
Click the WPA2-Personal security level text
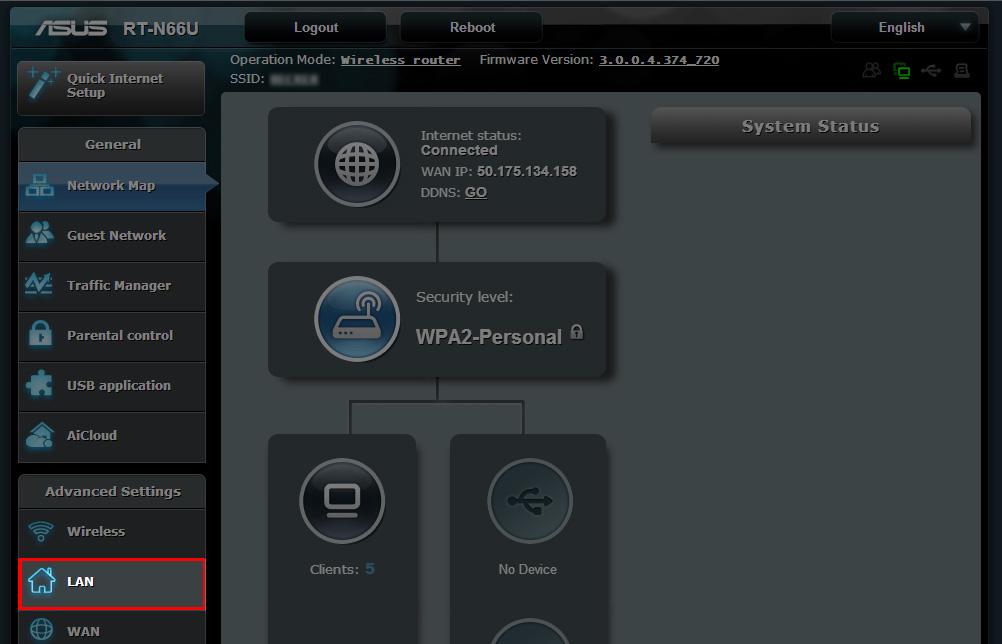(489, 337)
